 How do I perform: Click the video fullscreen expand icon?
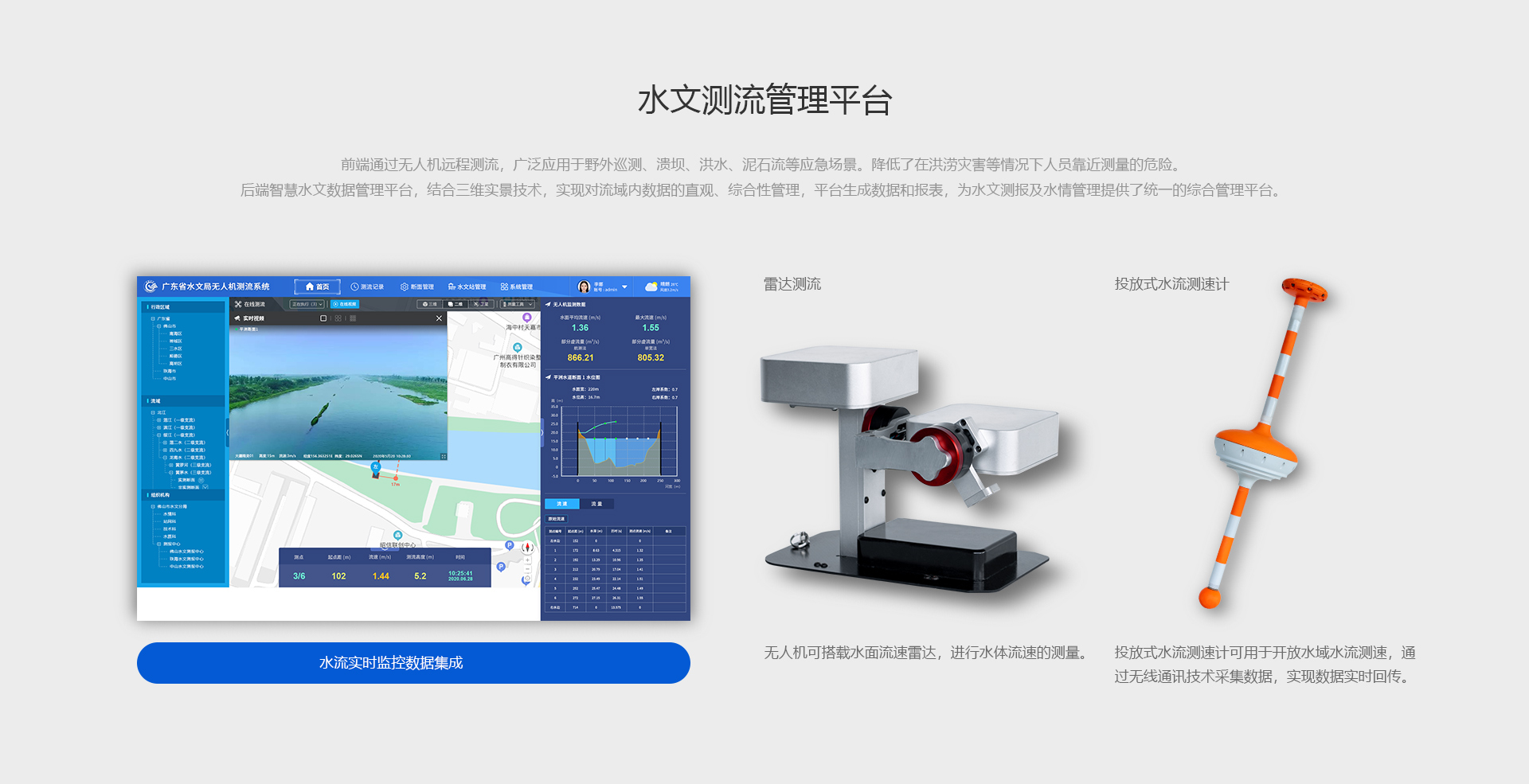tap(444, 456)
